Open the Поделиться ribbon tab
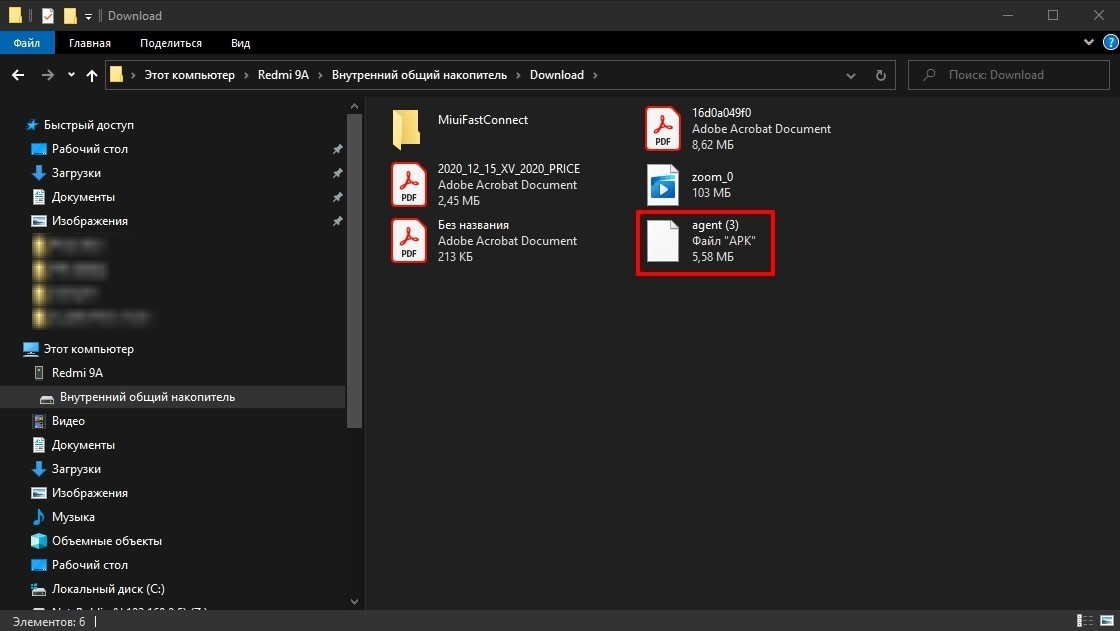This screenshot has width=1120, height=631. 171,43
